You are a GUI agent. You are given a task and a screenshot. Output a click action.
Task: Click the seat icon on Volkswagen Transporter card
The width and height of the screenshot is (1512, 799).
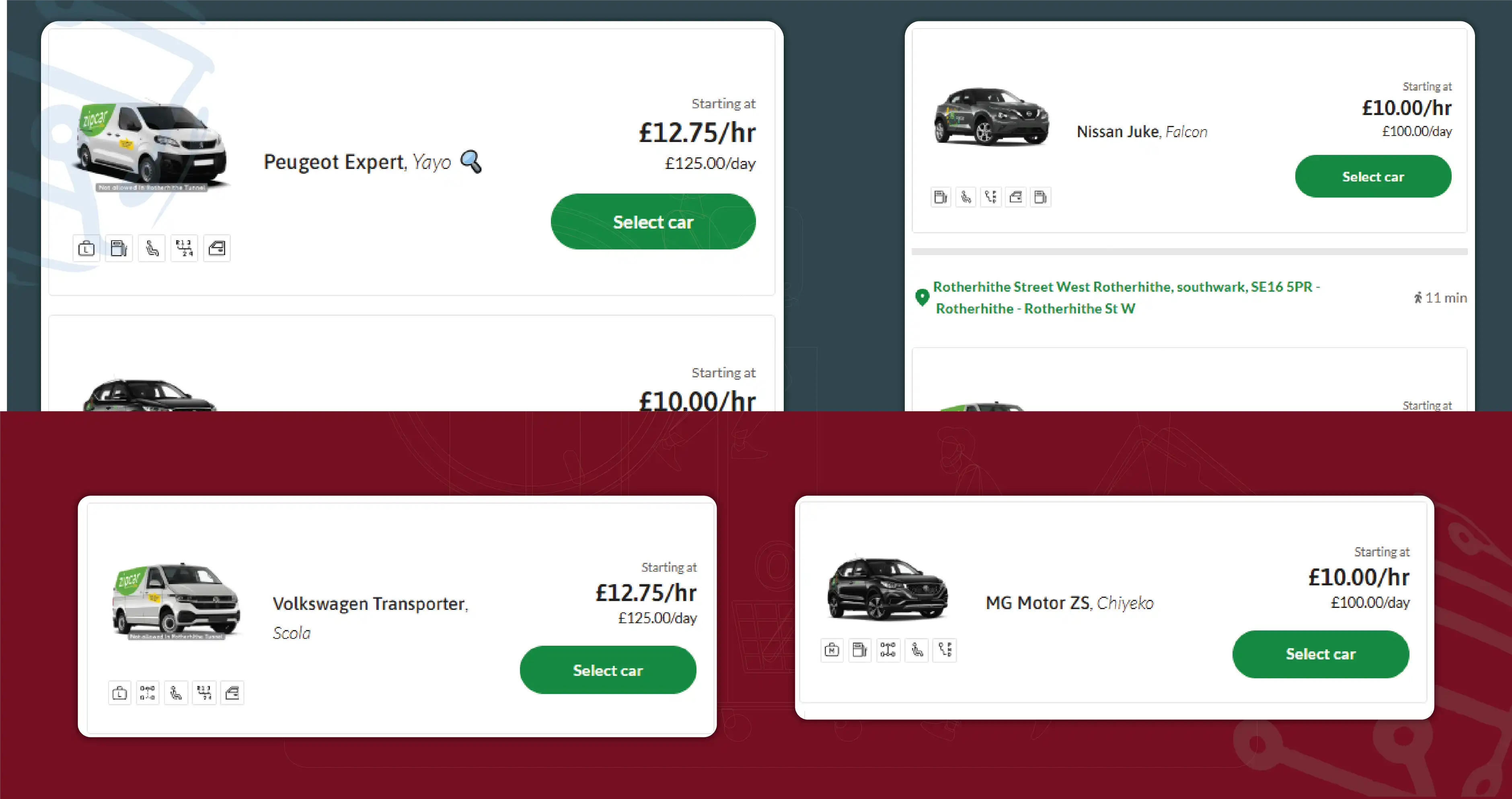[x=176, y=693]
